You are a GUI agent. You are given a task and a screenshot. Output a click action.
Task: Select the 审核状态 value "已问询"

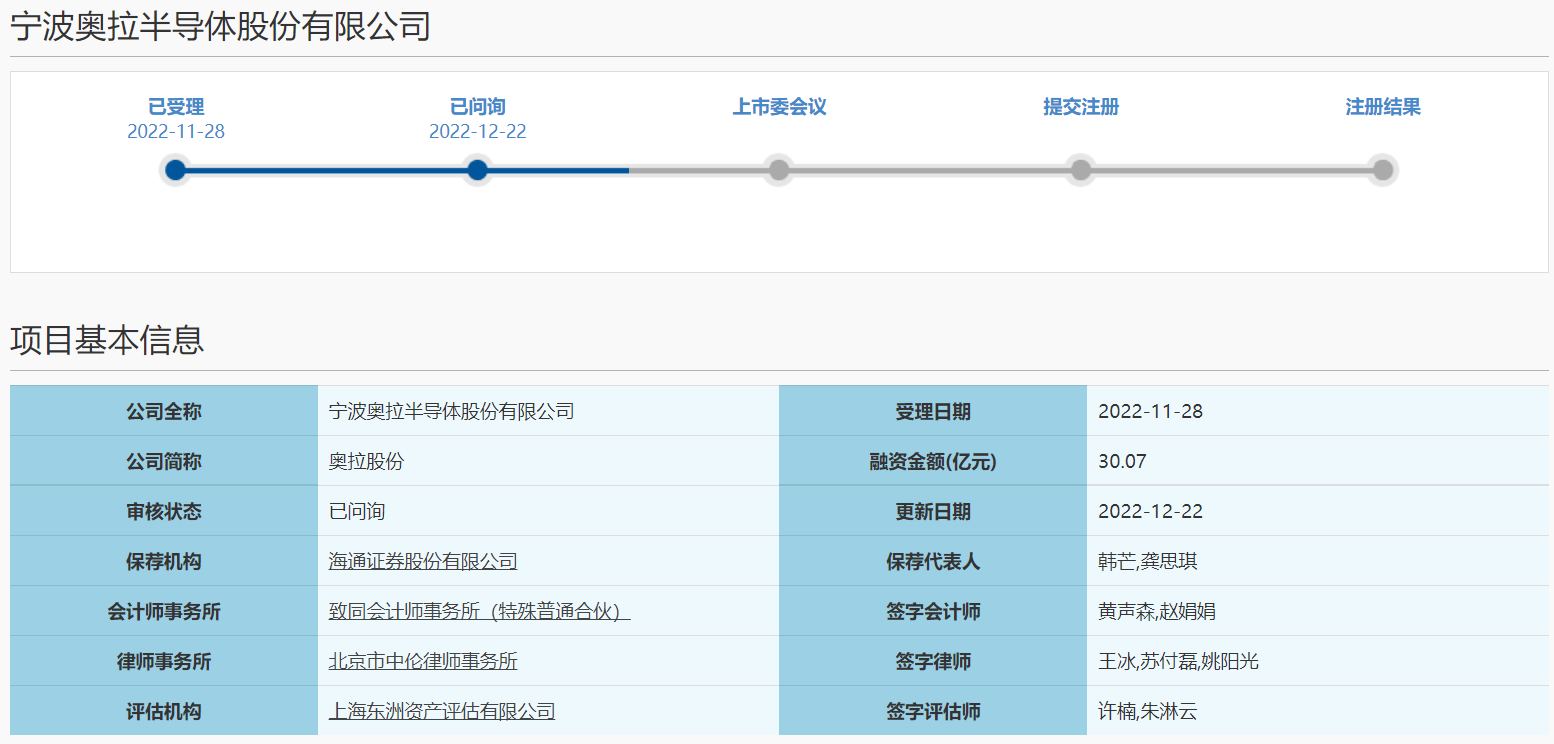coord(348,511)
